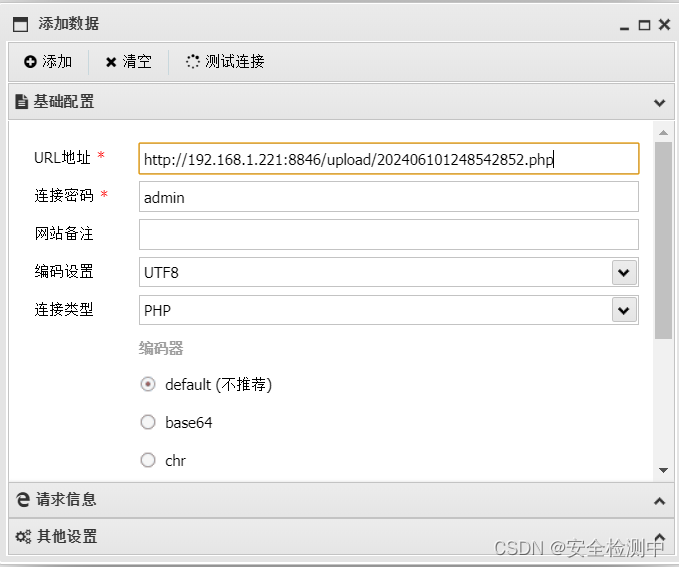The image size is (679, 567).
Task: Select the base64 encoder radio button
Action: (148, 422)
